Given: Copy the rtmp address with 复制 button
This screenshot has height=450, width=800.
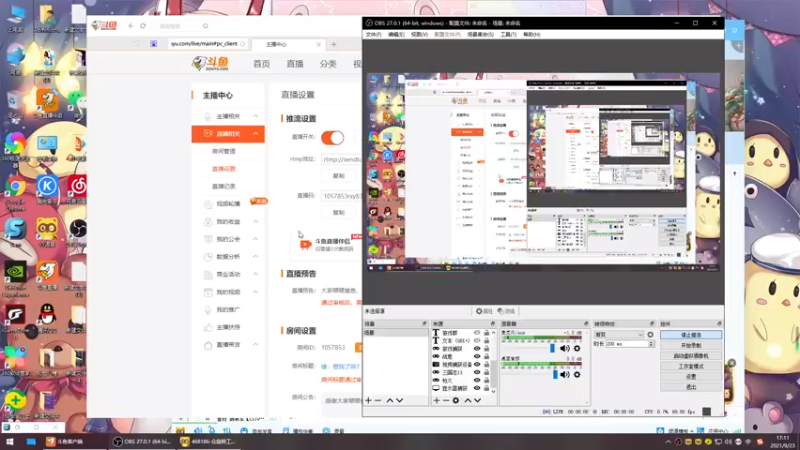Looking at the screenshot, I should [x=339, y=176].
